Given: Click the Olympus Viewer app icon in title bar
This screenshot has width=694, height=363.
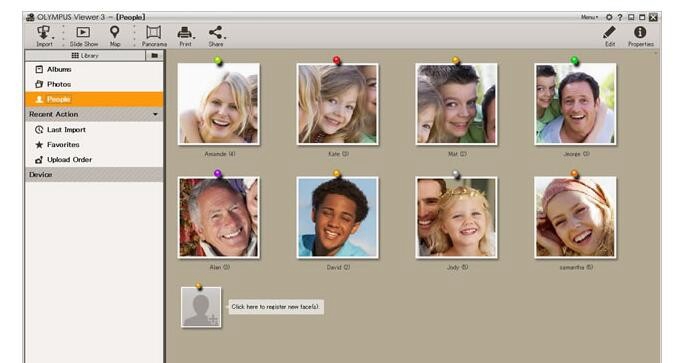Looking at the screenshot, I should [x=30, y=17].
